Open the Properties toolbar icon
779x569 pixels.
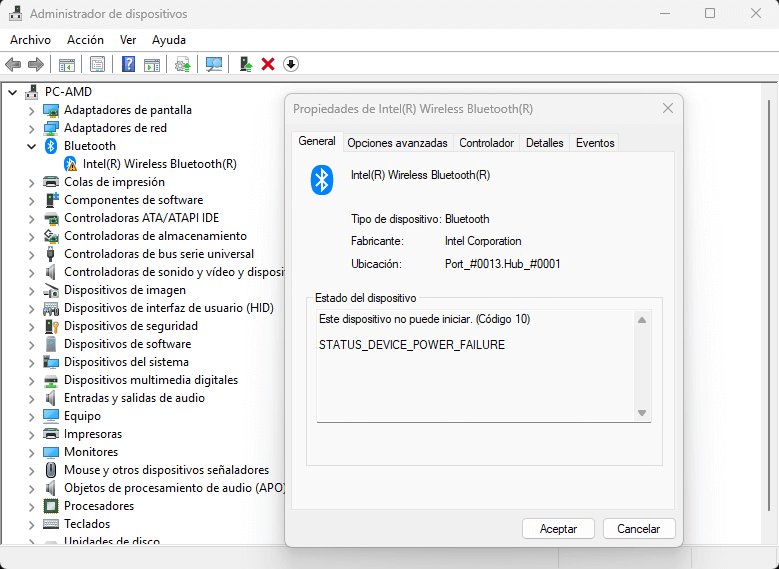(97, 64)
